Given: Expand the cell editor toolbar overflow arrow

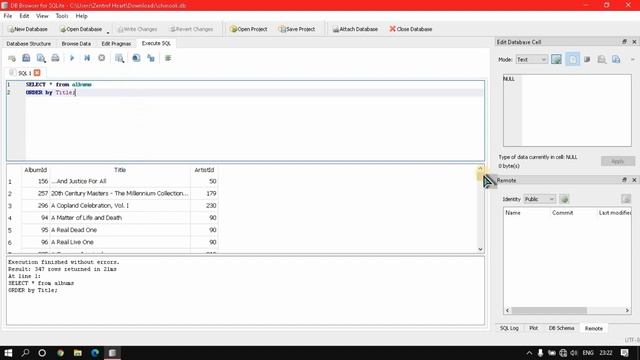Looking at the screenshot, I should coord(633,60).
